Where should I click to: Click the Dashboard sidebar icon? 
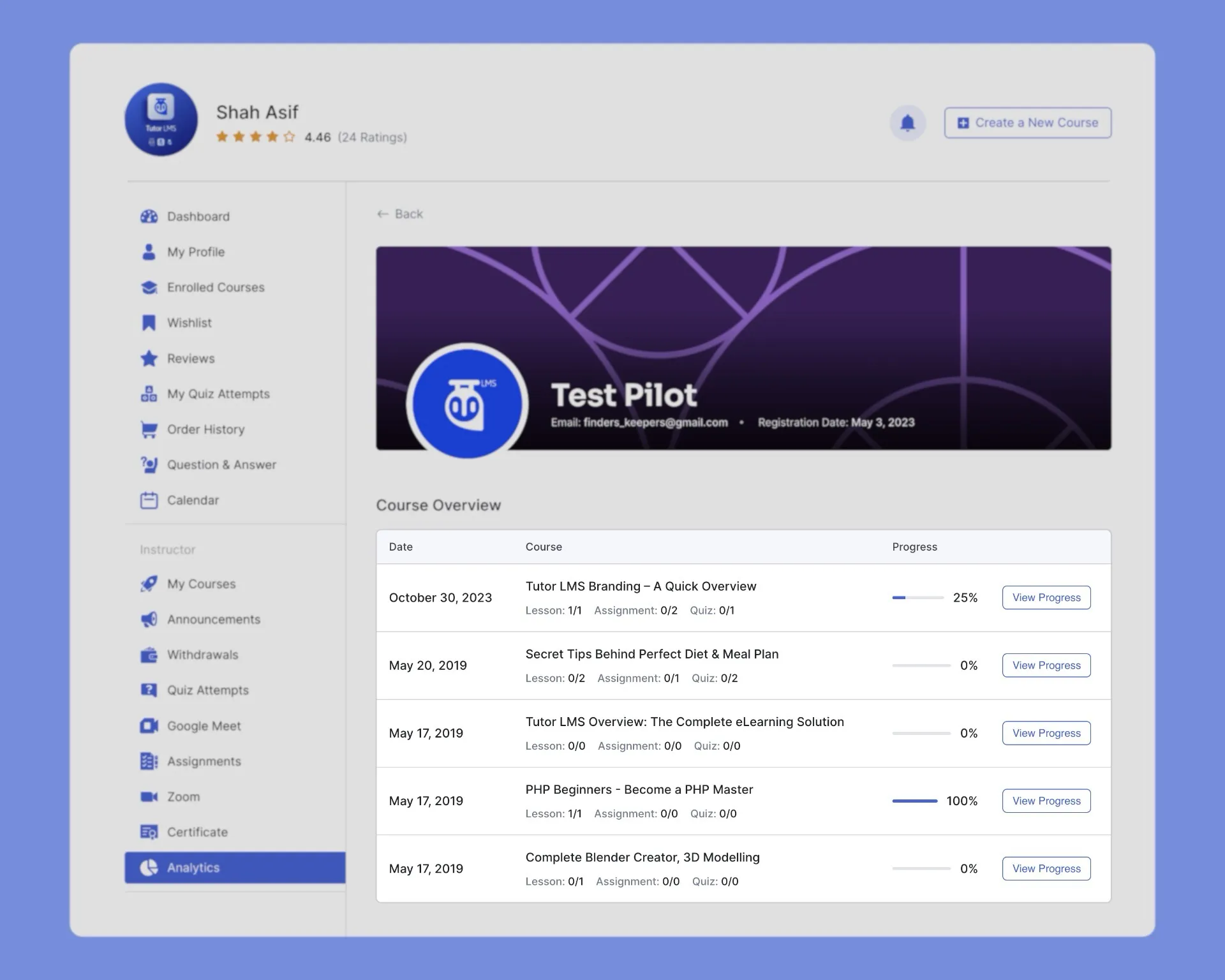pos(147,216)
